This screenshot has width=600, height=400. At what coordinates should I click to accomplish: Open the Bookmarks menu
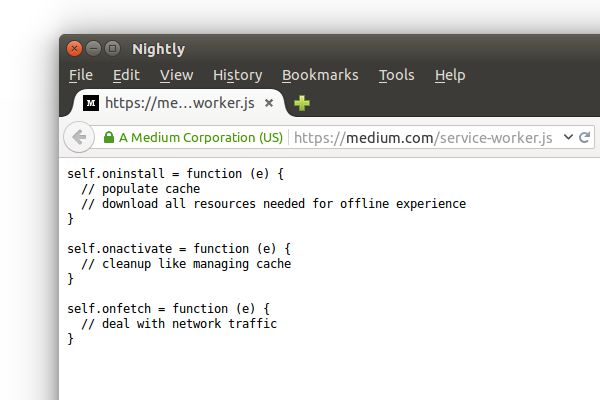tap(320, 75)
